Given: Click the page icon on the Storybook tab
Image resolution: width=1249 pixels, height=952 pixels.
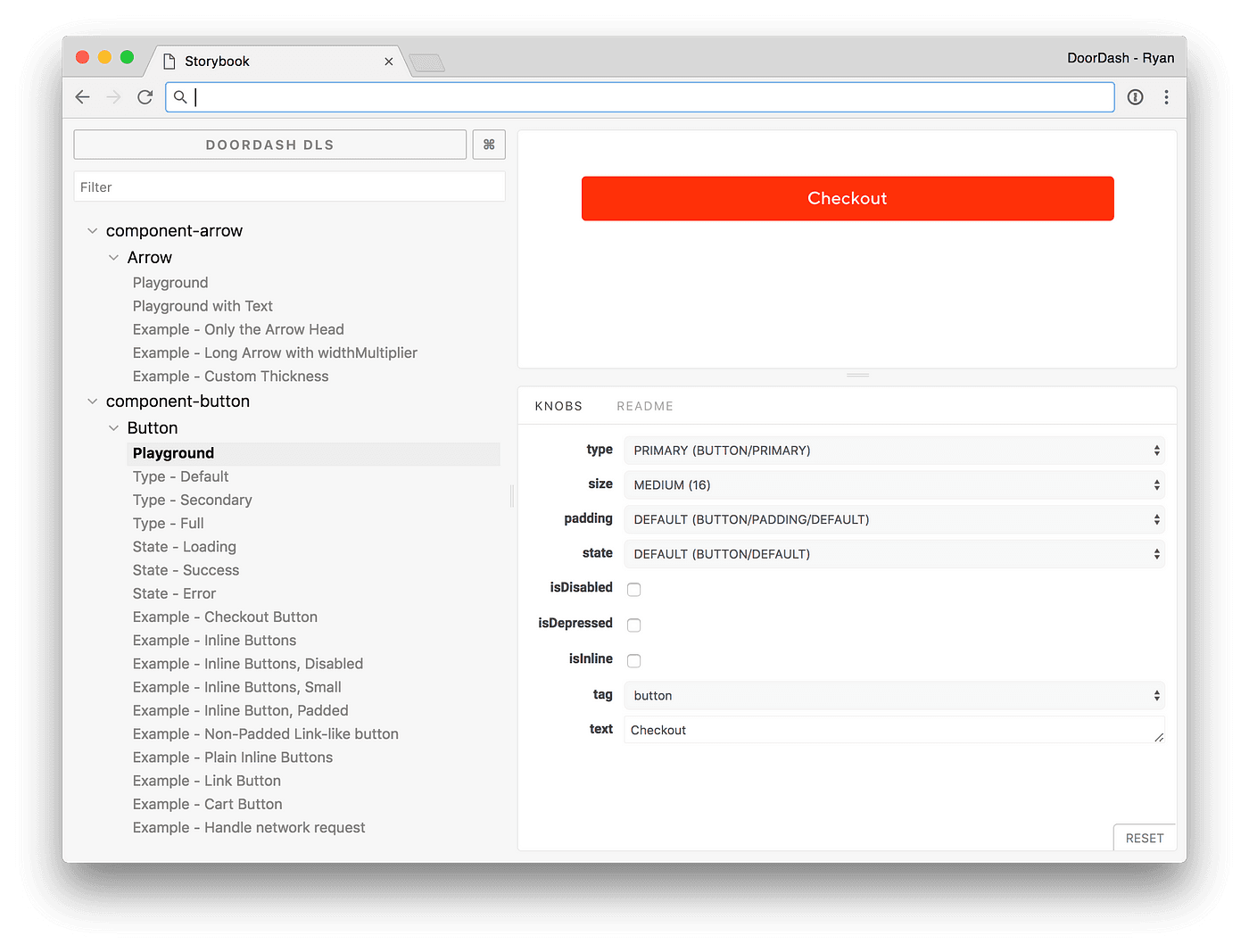Looking at the screenshot, I should pyautogui.click(x=170, y=61).
